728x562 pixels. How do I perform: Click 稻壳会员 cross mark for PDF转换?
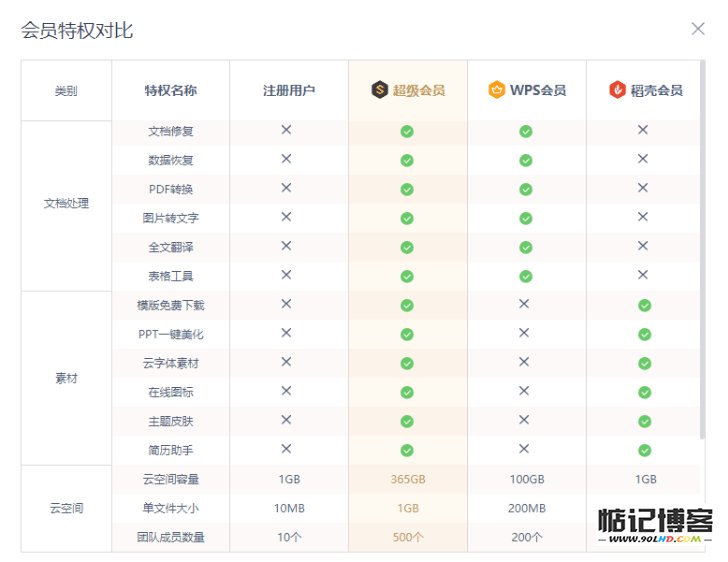click(643, 188)
